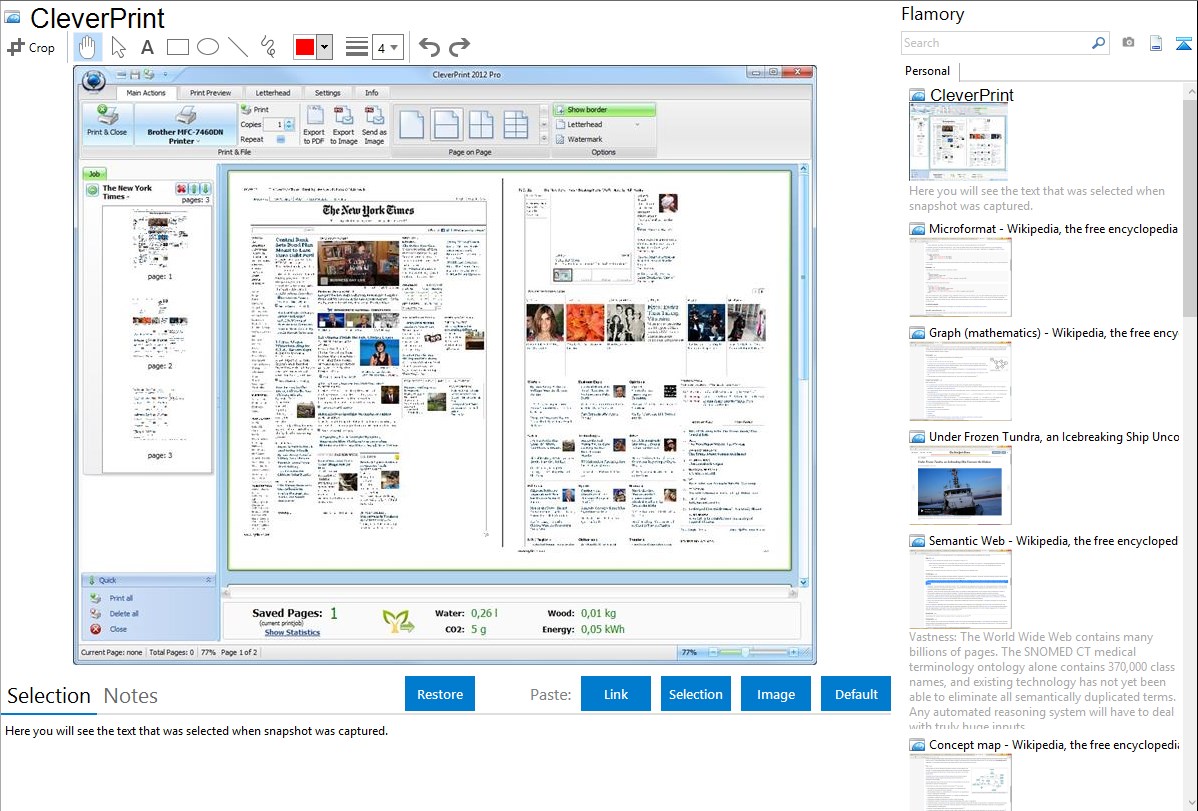Click the Restore button
The width and height of the screenshot is (1198, 811).
[440, 694]
